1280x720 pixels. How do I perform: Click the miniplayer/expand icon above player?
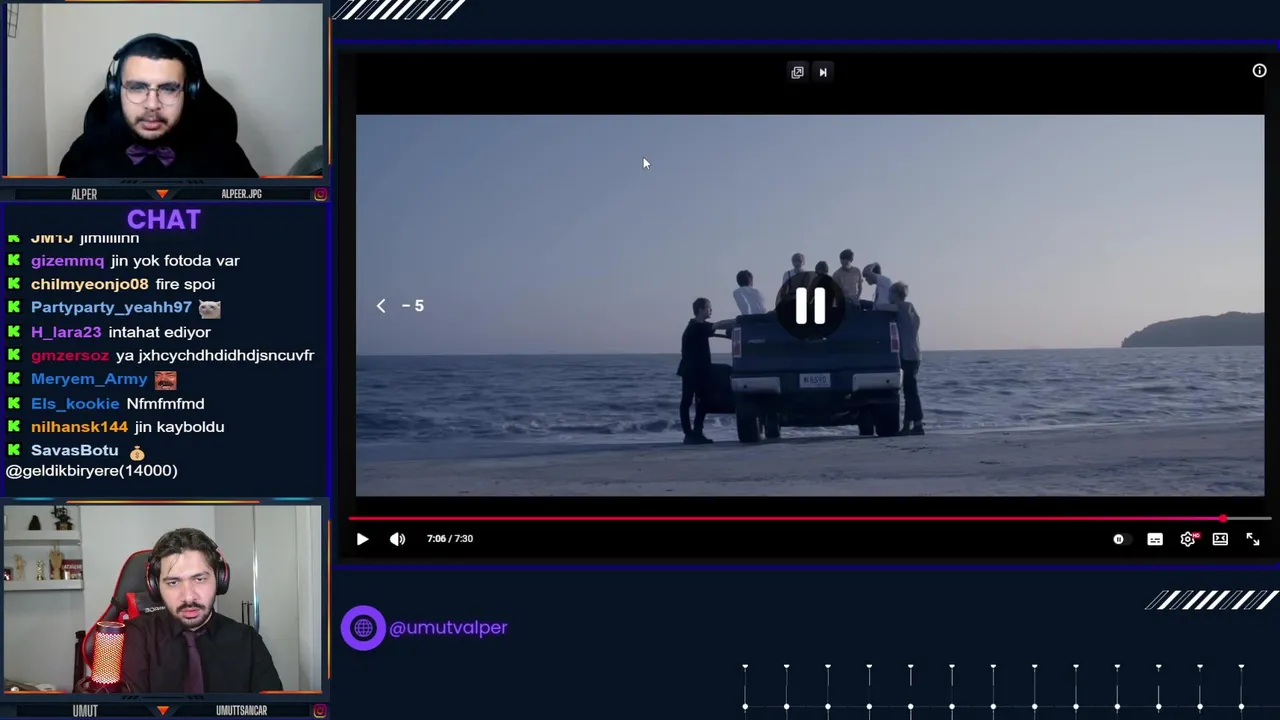tap(797, 72)
